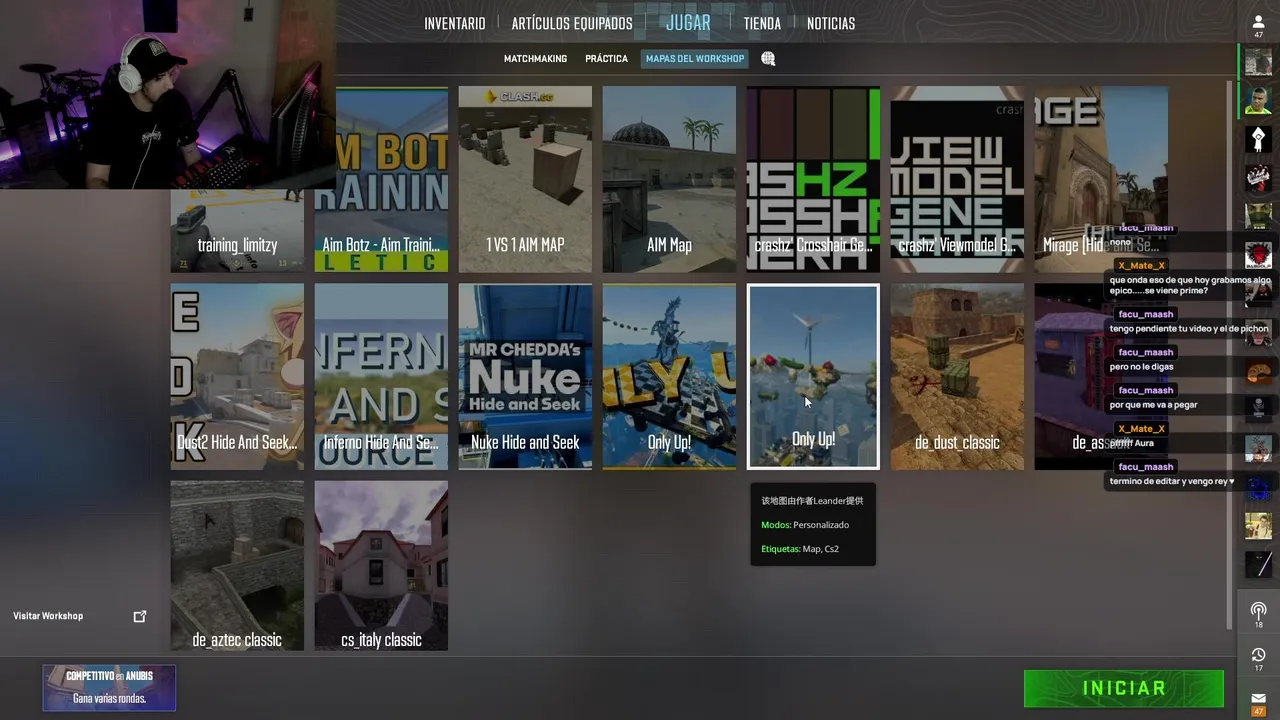1280x720 pixels.
Task: Select Dust2 Hide And Seek map
Action: [x=237, y=377]
